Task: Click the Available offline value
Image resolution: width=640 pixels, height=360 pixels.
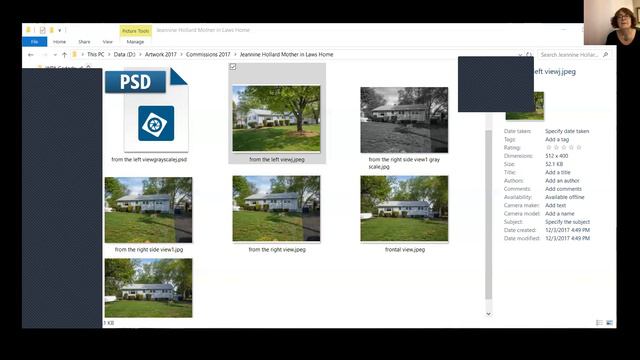Action: point(564,197)
